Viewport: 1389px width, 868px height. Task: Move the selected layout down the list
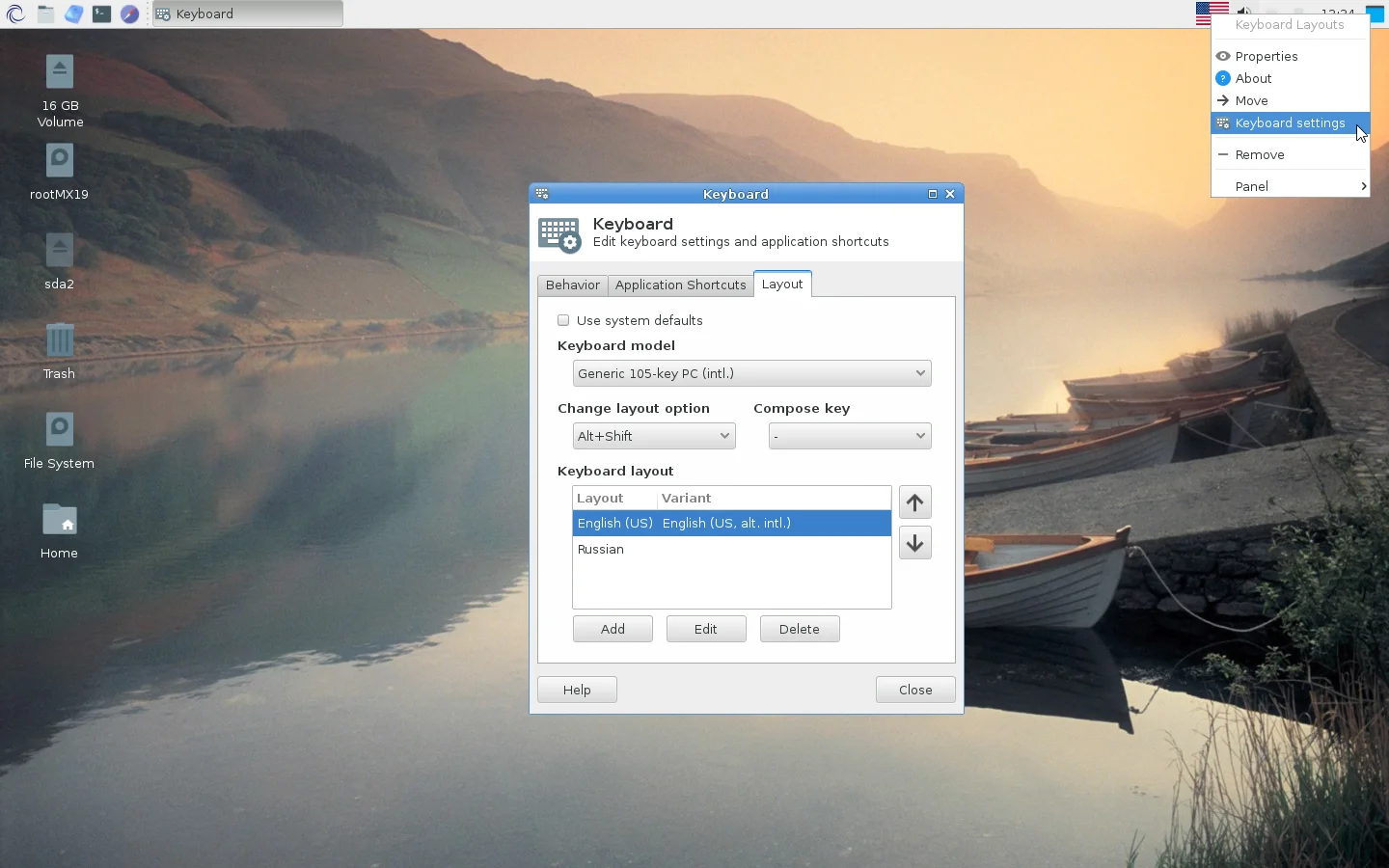(x=913, y=543)
